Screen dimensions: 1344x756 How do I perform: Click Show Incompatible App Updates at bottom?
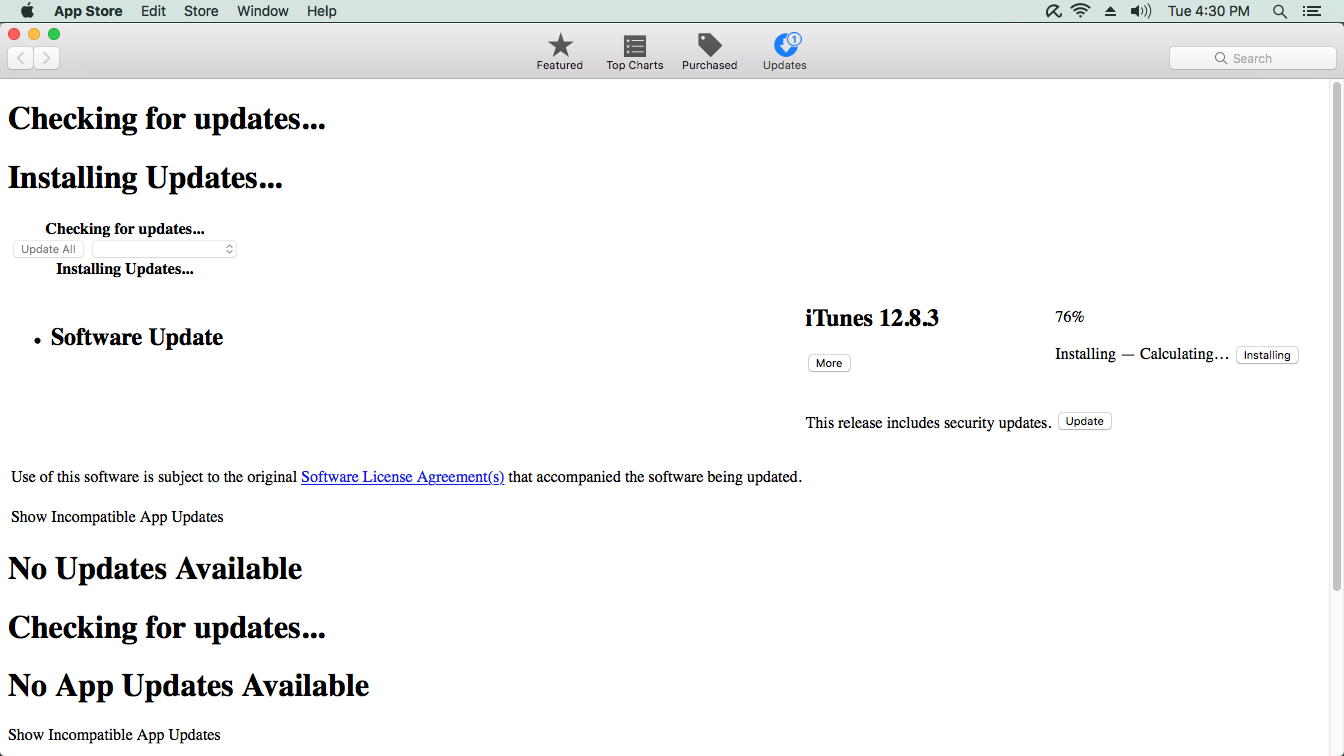(114, 735)
